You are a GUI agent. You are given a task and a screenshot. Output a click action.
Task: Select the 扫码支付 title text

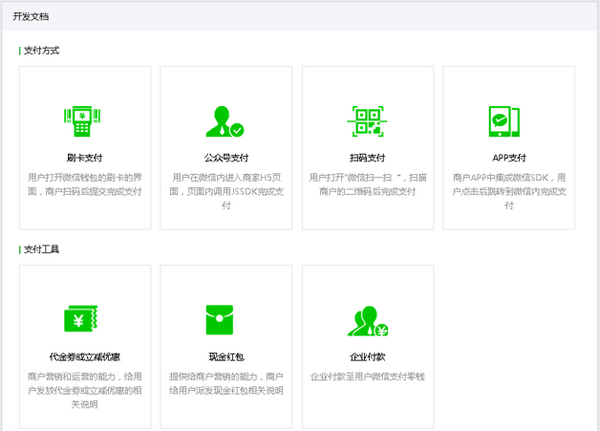point(367,158)
